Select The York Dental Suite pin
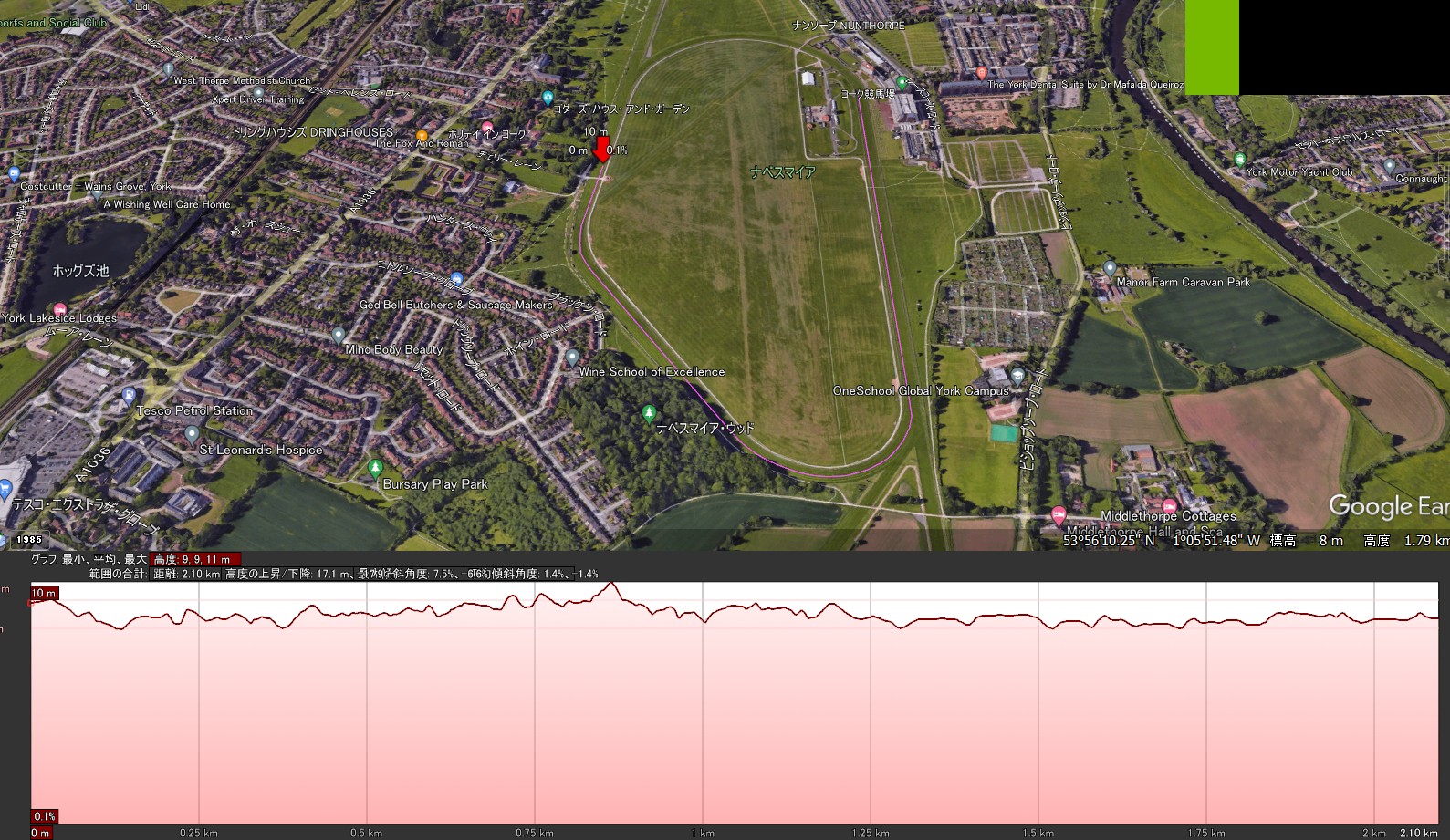The height and width of the screenshot is (840, 1450). pyautogui.click(x=981, y=73)
